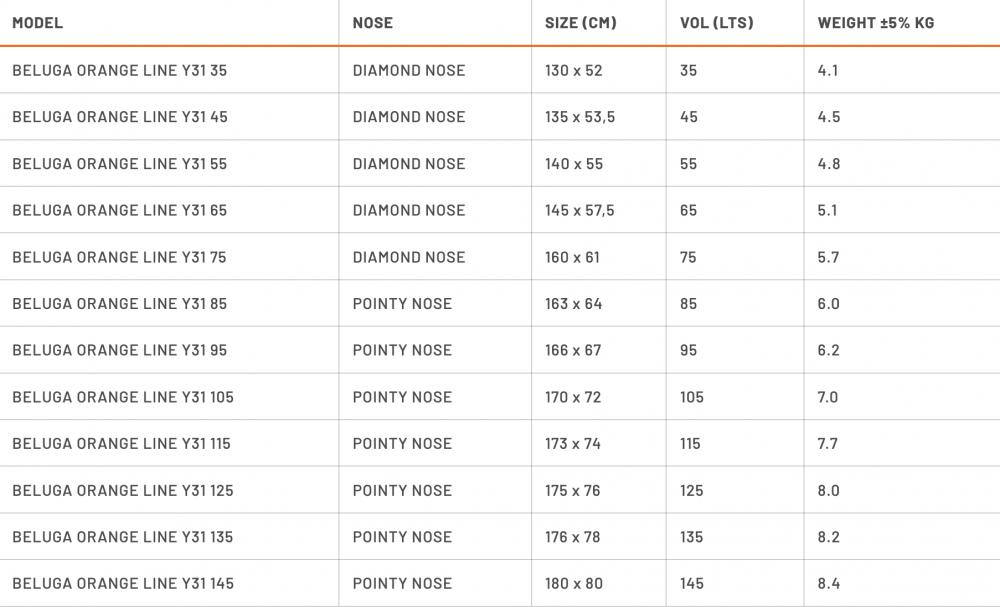This screenshot has height=607, width=1000.
Task: Click the 6.2 weight cell
Action: (x=828, y=350)
